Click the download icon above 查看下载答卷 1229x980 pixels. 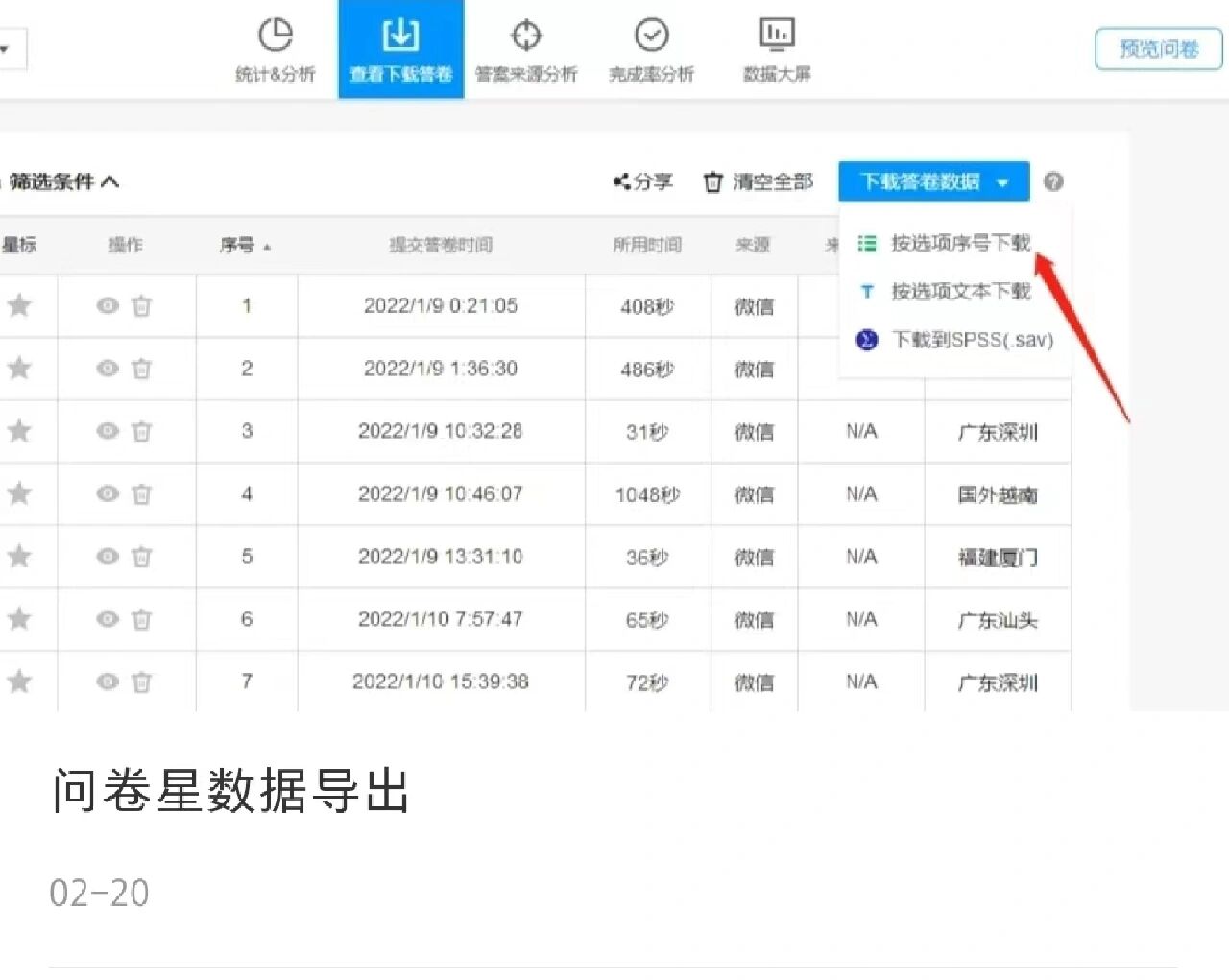[400, 35]
